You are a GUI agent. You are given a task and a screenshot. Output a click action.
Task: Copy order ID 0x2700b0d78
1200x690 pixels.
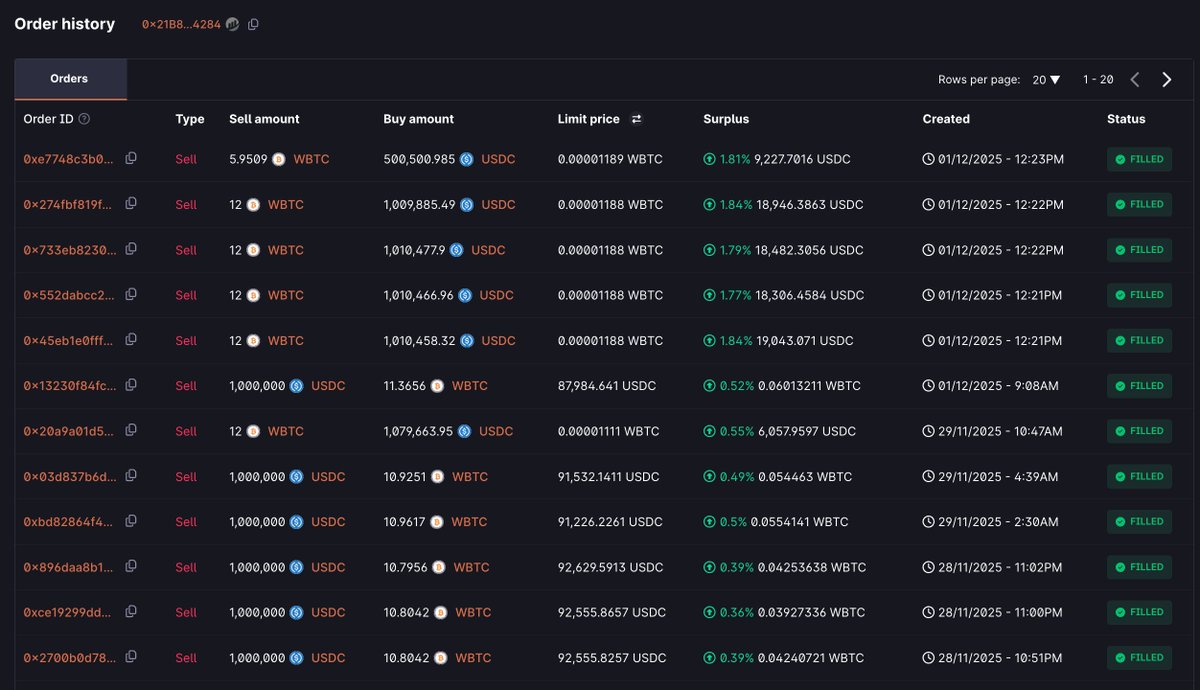tap(131, 657)
